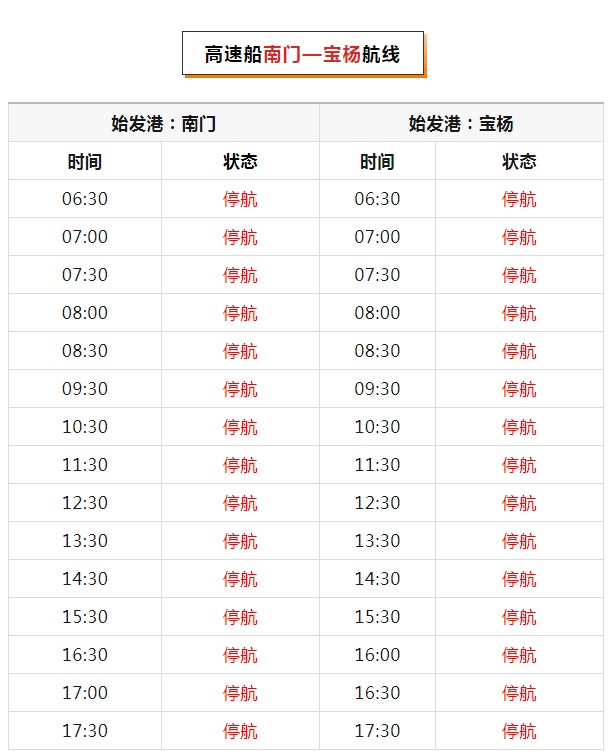This screenshot has width=609, height=755.
Task: Click the 时间 header under 南门
Action: (x=85, y=162)
